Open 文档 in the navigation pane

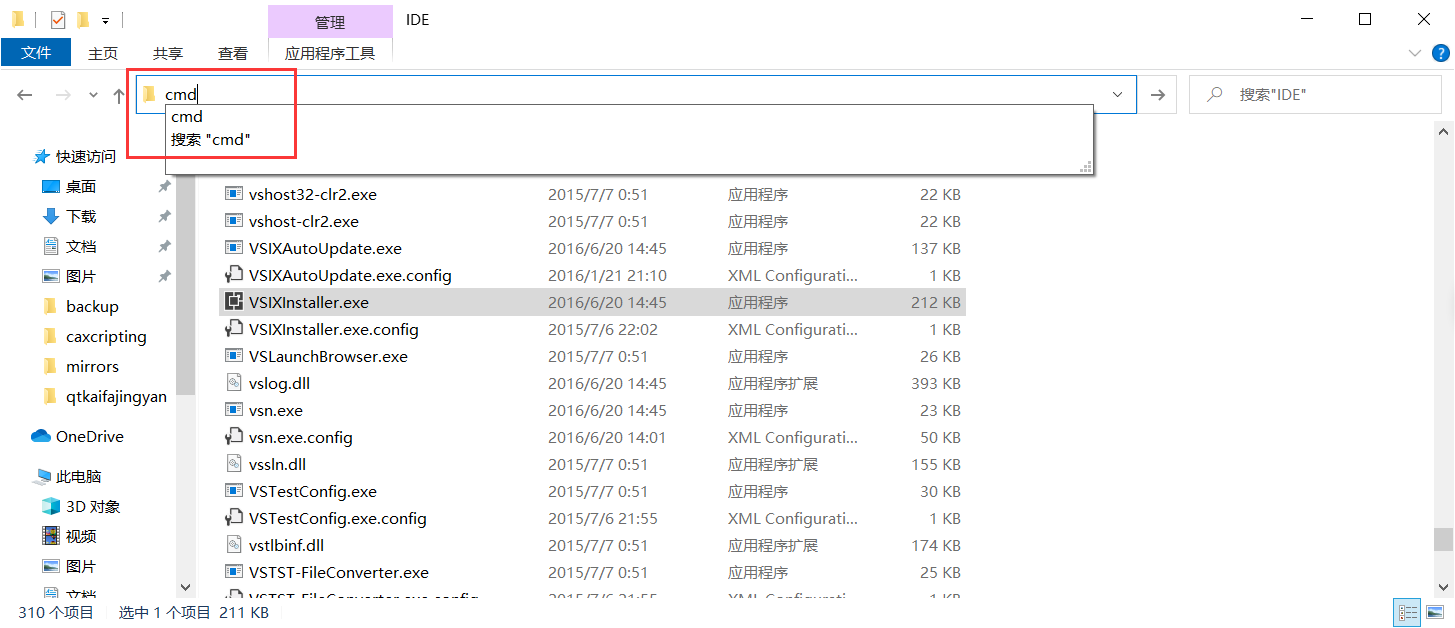pyautogui.click(x=81, y=247)
